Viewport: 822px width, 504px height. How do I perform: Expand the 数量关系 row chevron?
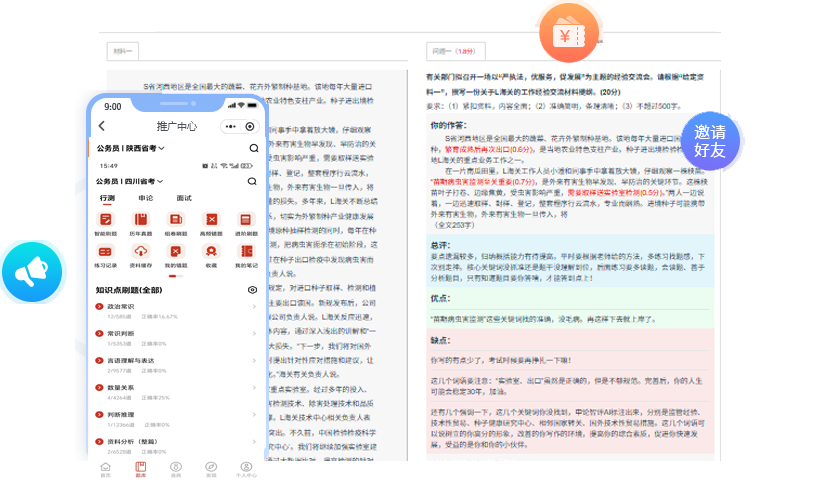(254, 388)
